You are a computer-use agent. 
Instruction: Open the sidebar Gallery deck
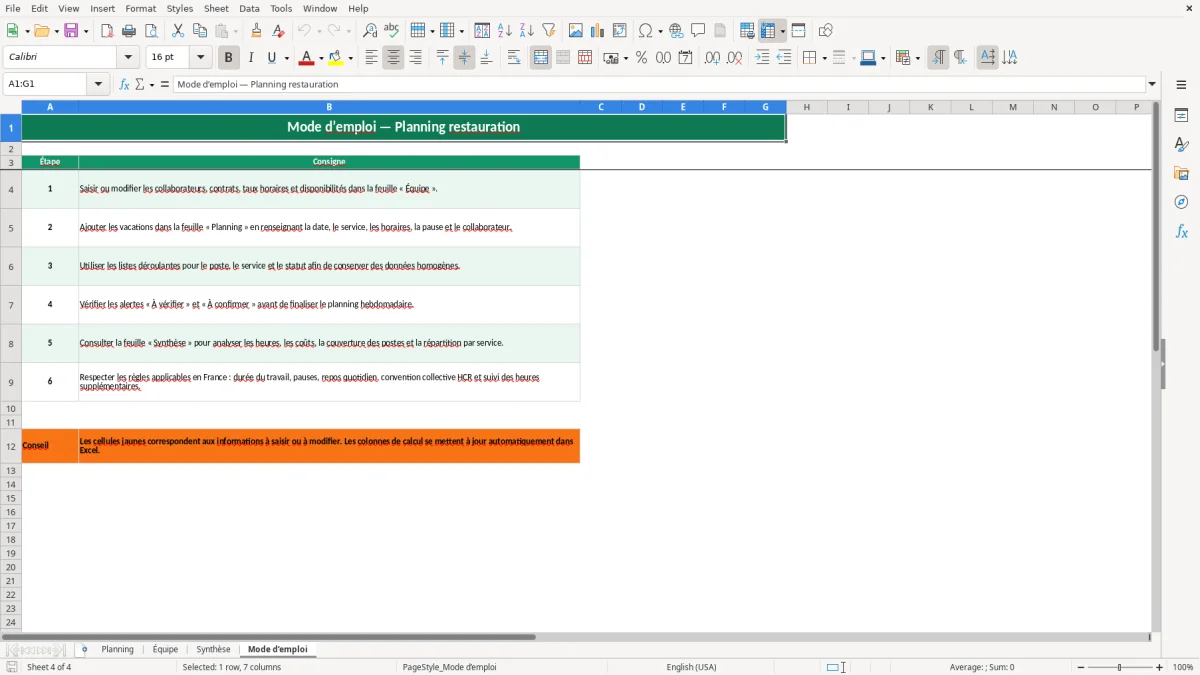pyautogui.click(x=1181, y=173)
